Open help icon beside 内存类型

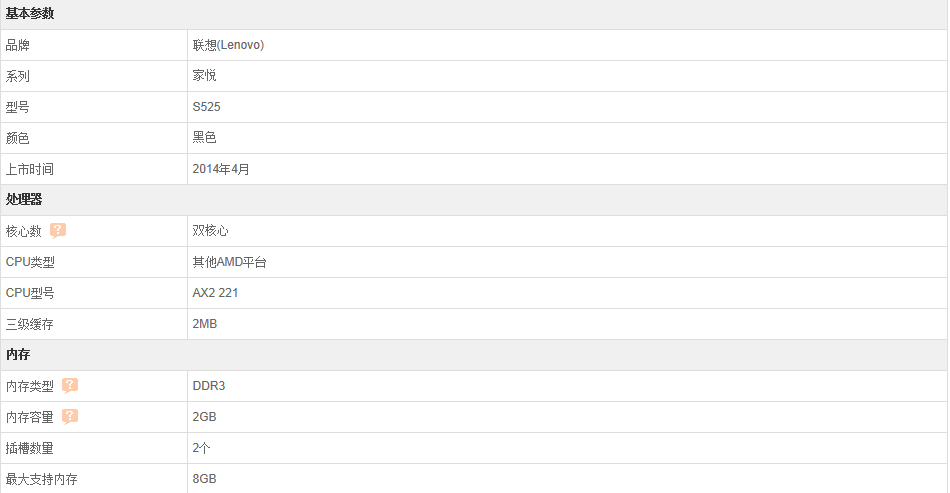[x=70, y=385]
